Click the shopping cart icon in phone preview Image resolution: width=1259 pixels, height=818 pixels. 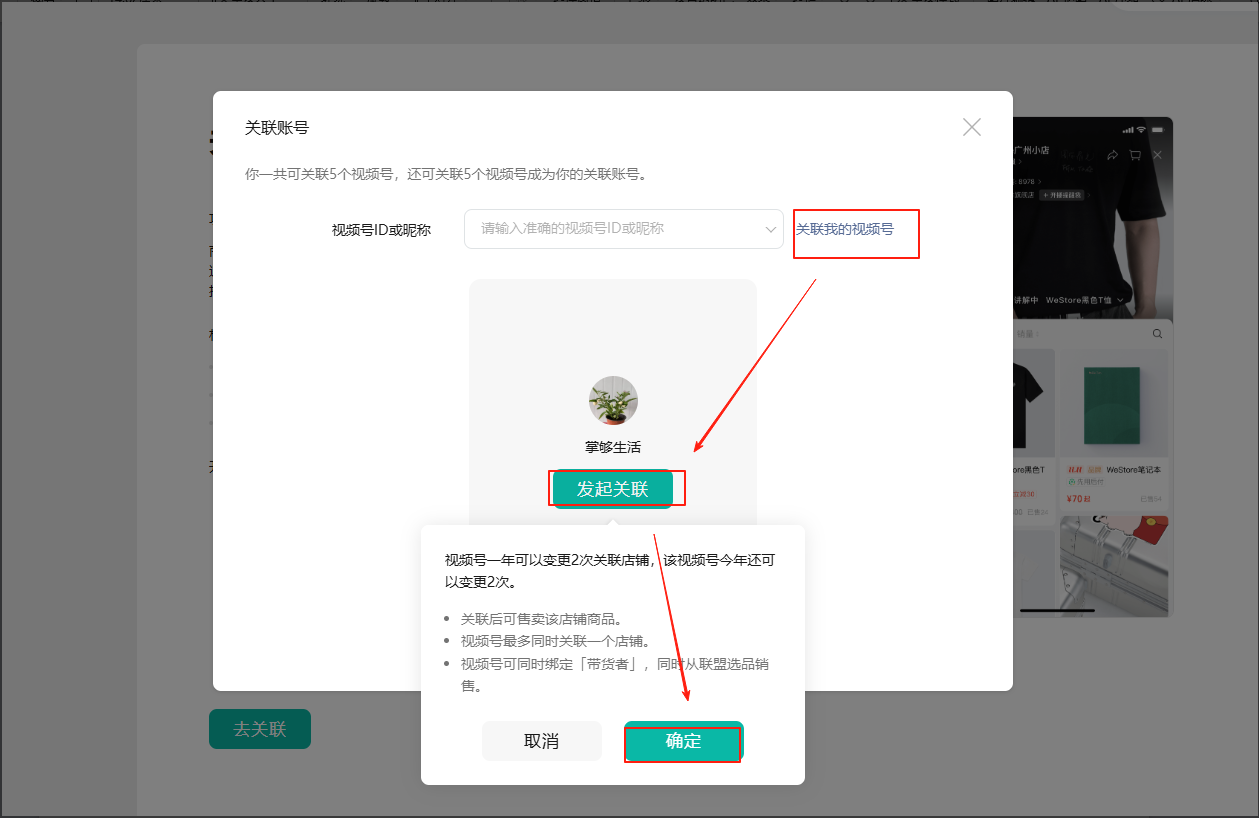click(x=1135, y=155)
